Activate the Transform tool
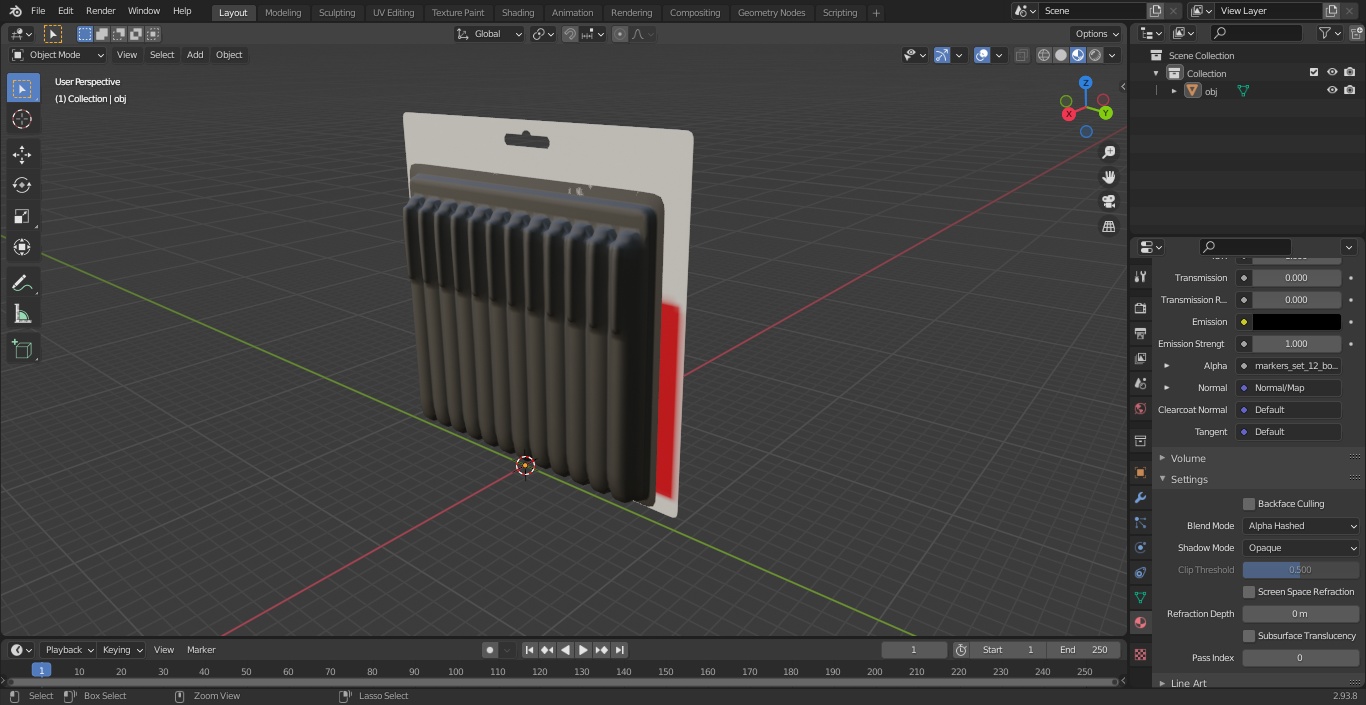The height and width of the screenshot is (705, 1366). [x=22, y=247]
